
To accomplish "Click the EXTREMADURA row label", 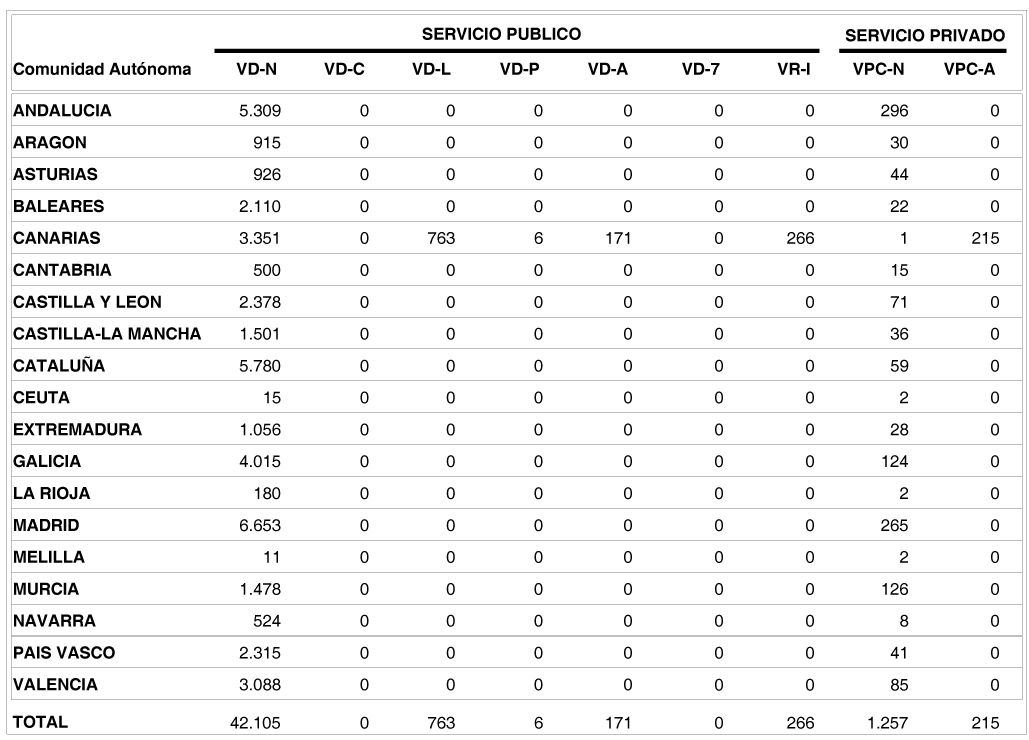I will click(77, 429).
